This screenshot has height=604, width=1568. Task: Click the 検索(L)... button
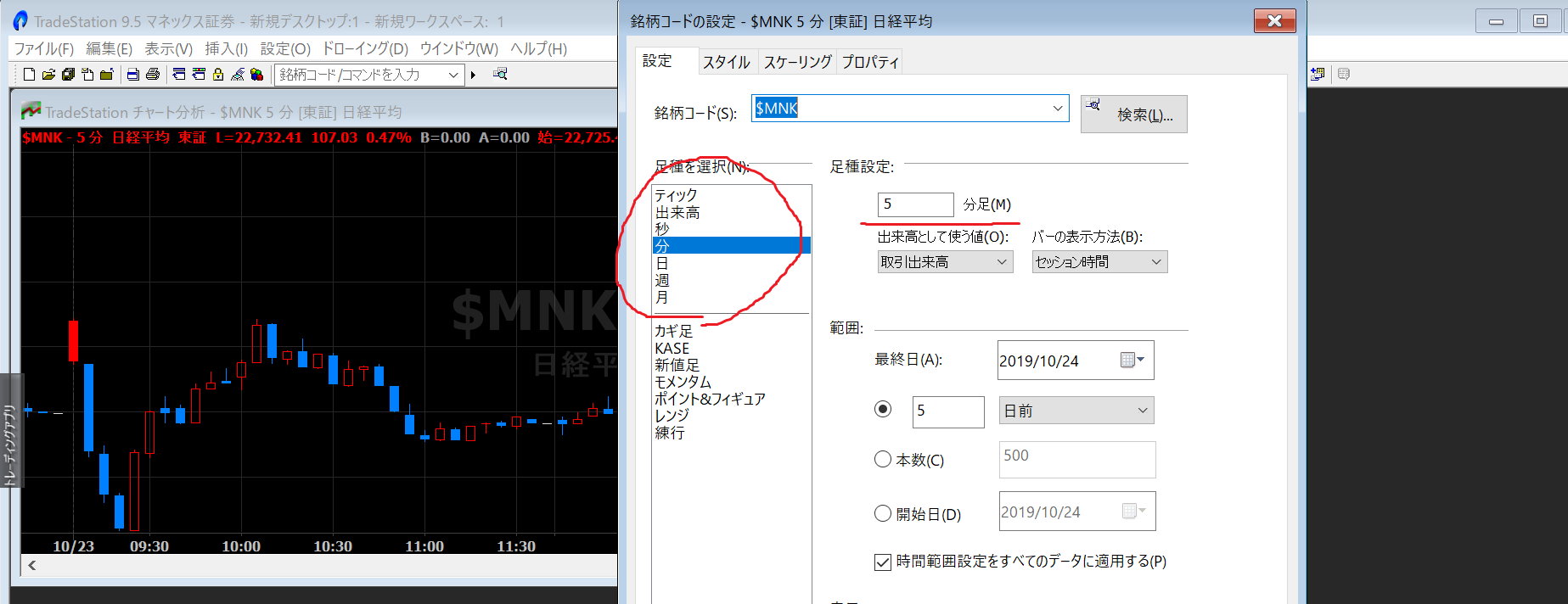(x=1133, y=114)
